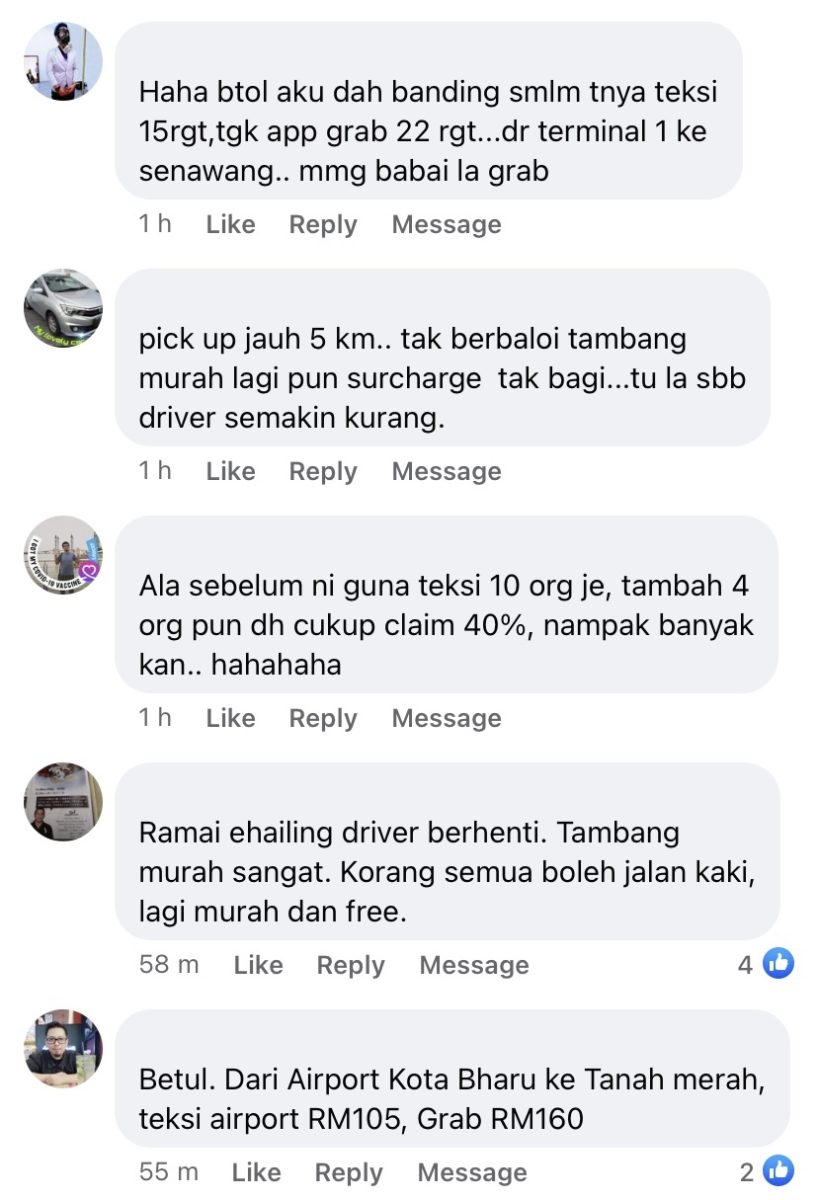Like the ehailing driver berhenti comment
Screen dimensions: 818x1200
(259, 965)
